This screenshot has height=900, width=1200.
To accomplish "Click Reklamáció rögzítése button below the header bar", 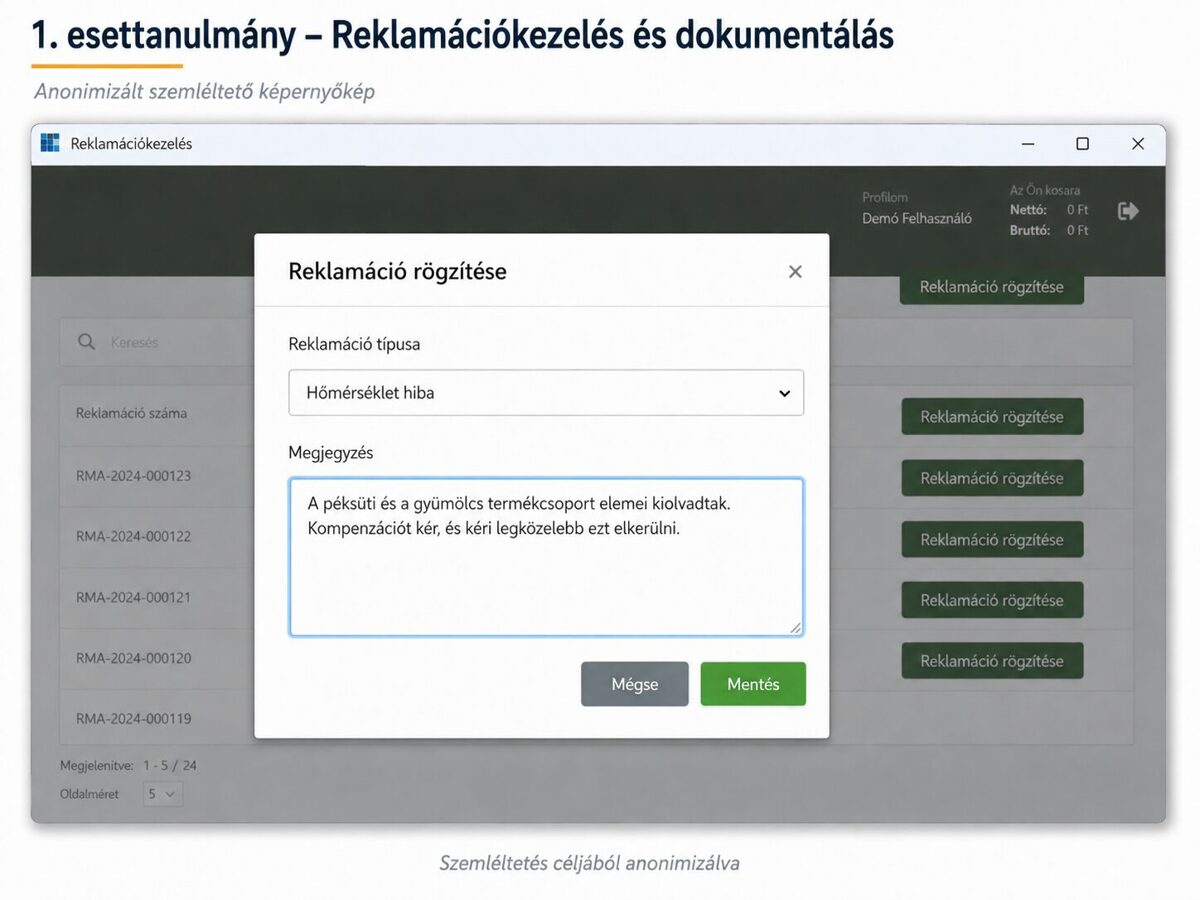I will (x=992, y=287).
